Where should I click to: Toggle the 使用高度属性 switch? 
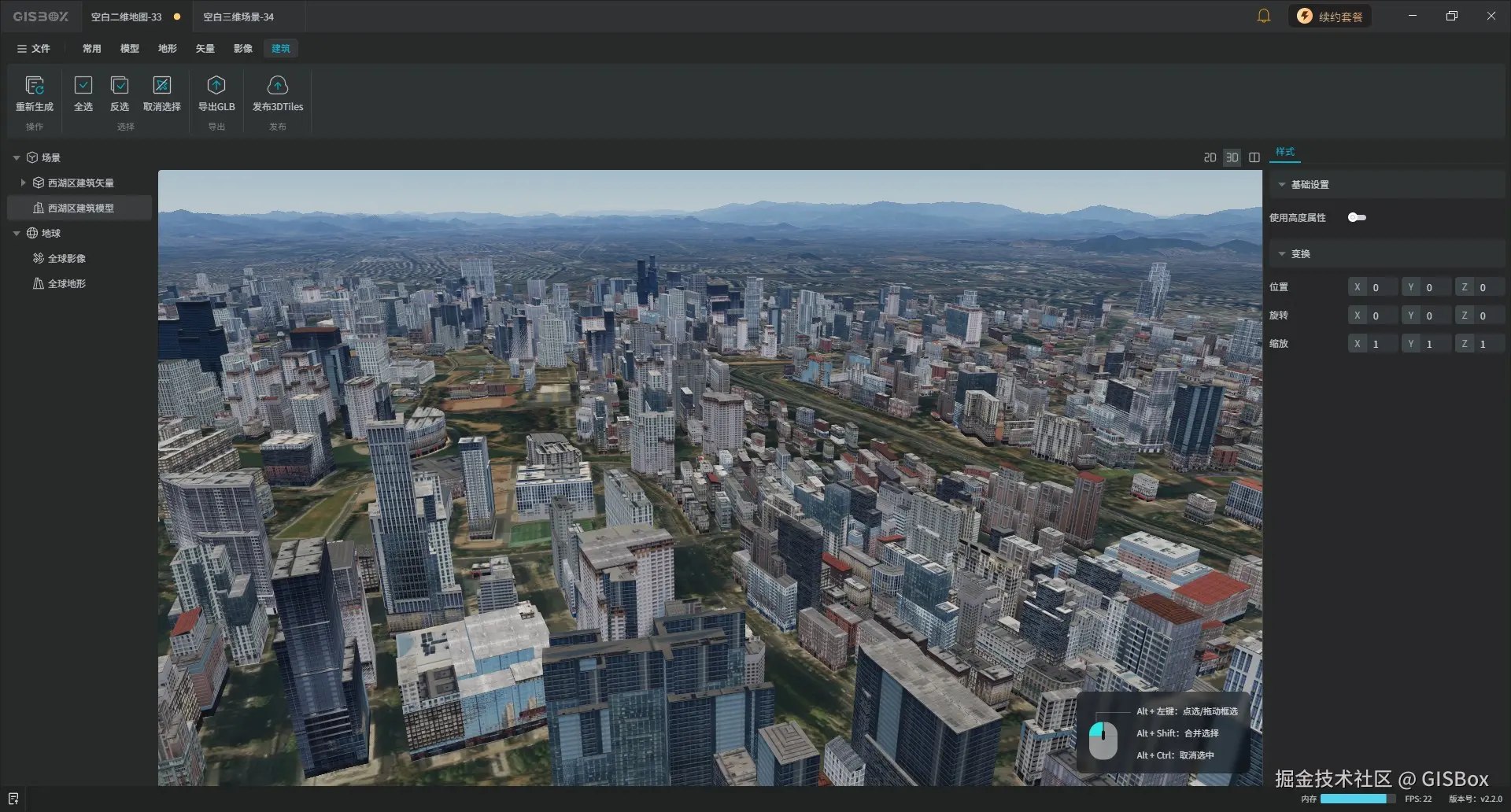pyautogui.click(x=1357, y=217)
